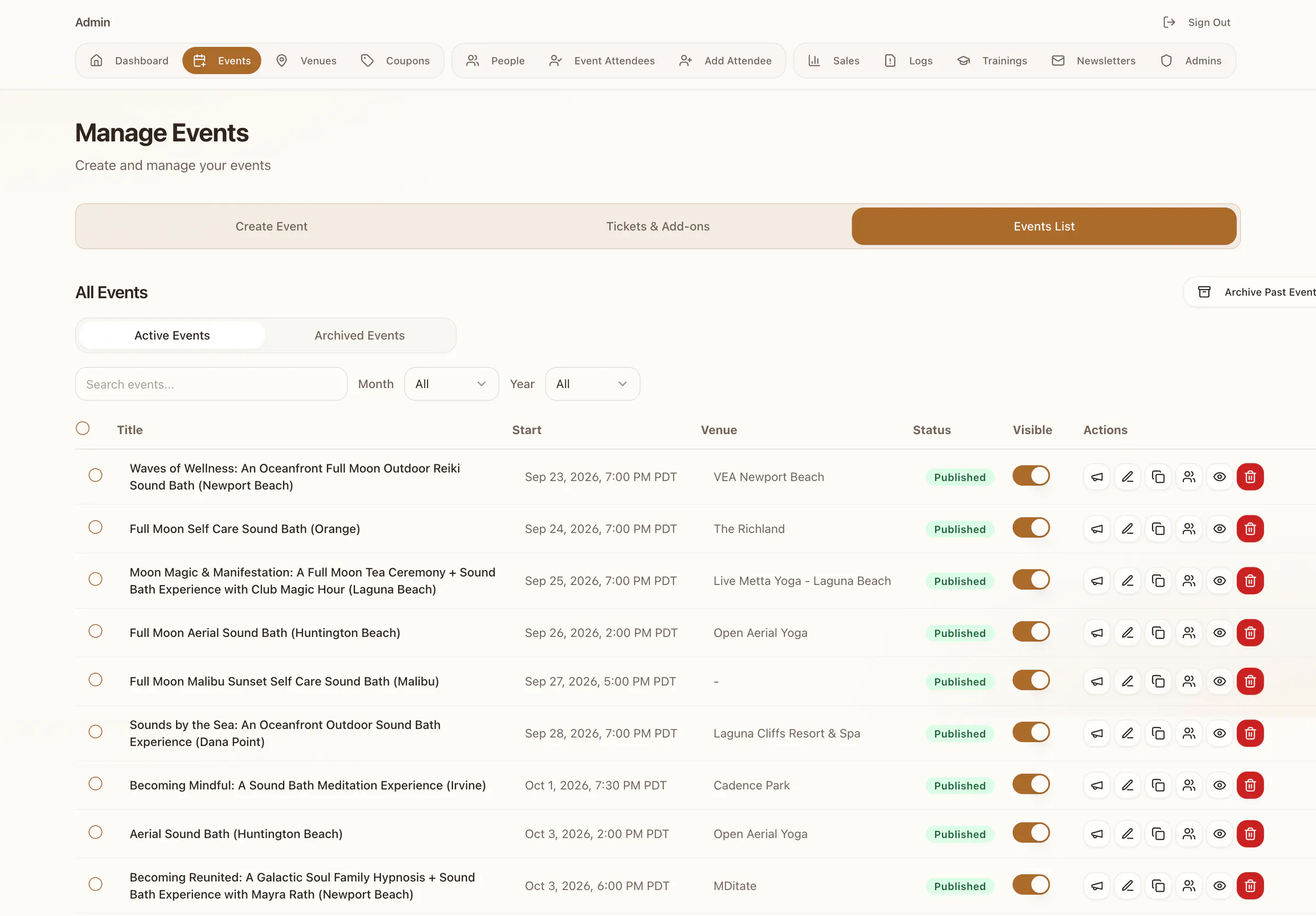The width and height of the screenshot is (1316, 916).
Task: Open the Year filter dropdown
Action: click(x=593, y=384)
